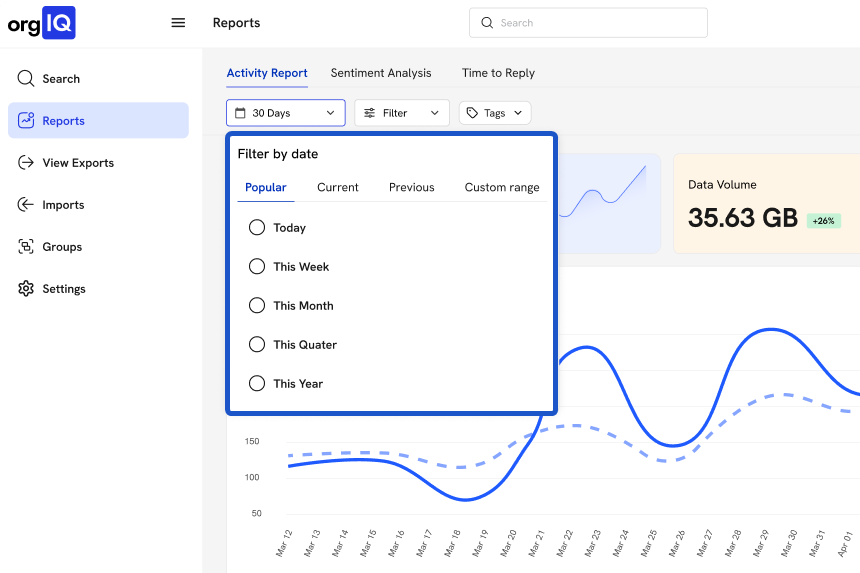Click the View Exports arrow icon
Viewport: 860px width, 573px height.
(26, 163)
